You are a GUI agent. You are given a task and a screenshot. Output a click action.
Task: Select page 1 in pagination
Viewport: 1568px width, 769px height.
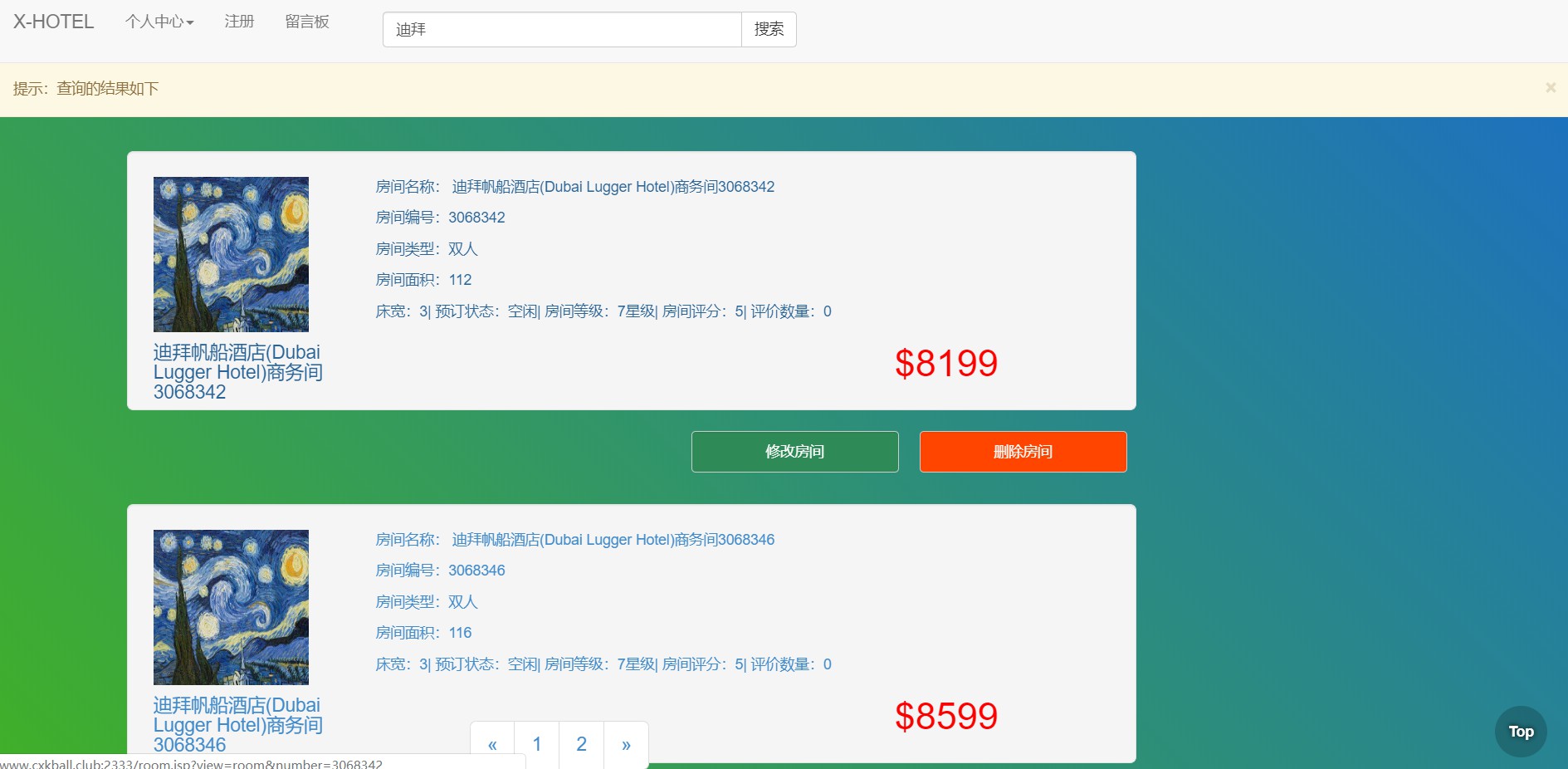pyautogui.click(x=537, y=744)
